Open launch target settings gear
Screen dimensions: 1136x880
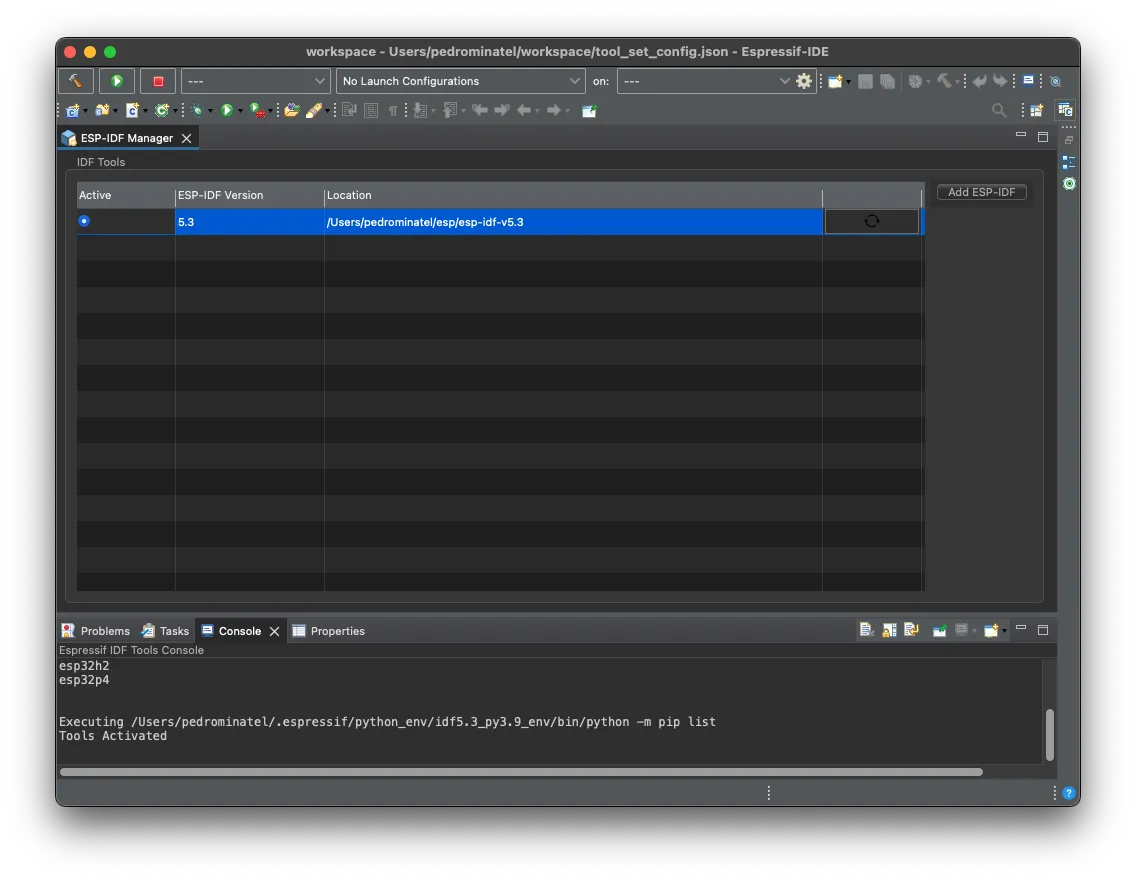tap(804, 81)
